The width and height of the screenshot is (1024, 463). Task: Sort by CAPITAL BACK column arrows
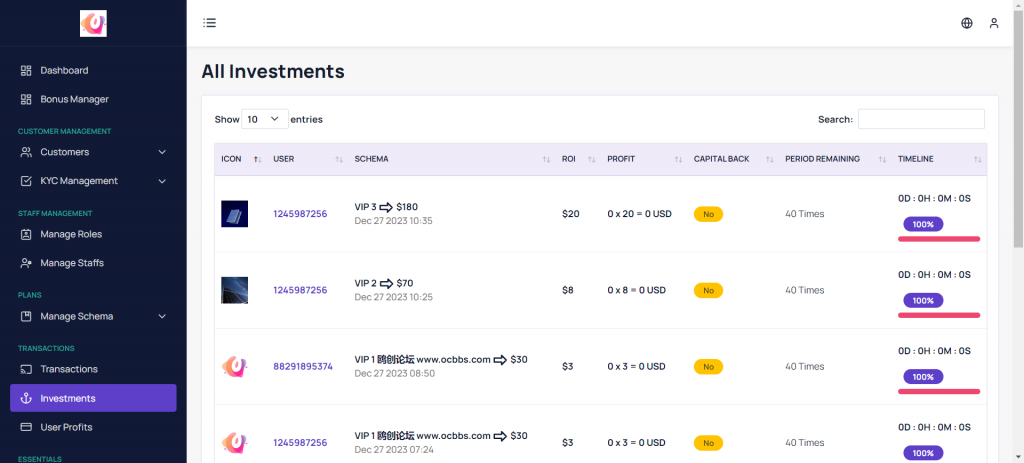[769, 159]
